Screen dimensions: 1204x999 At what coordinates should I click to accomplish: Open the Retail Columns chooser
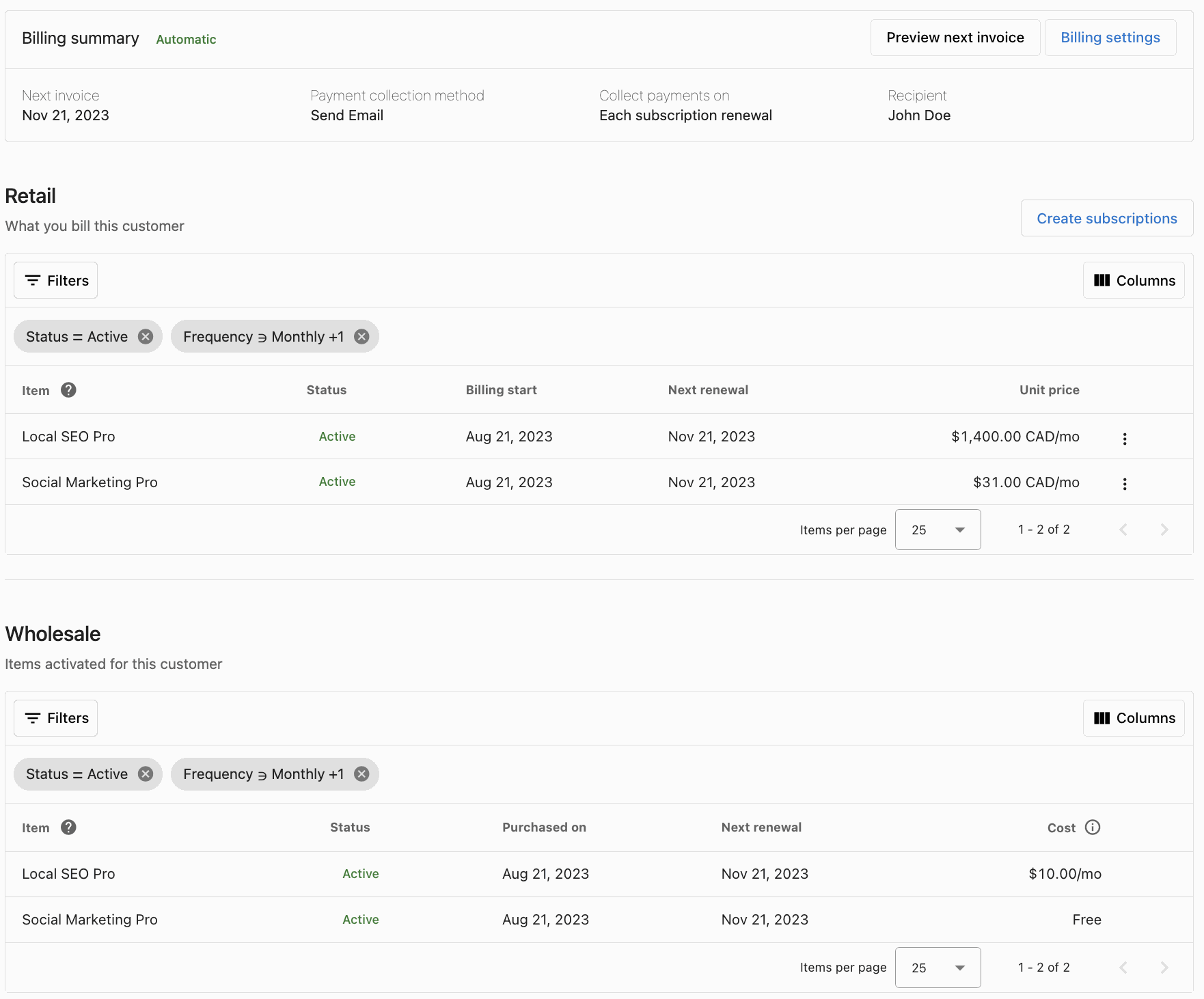click(1134, 280)
